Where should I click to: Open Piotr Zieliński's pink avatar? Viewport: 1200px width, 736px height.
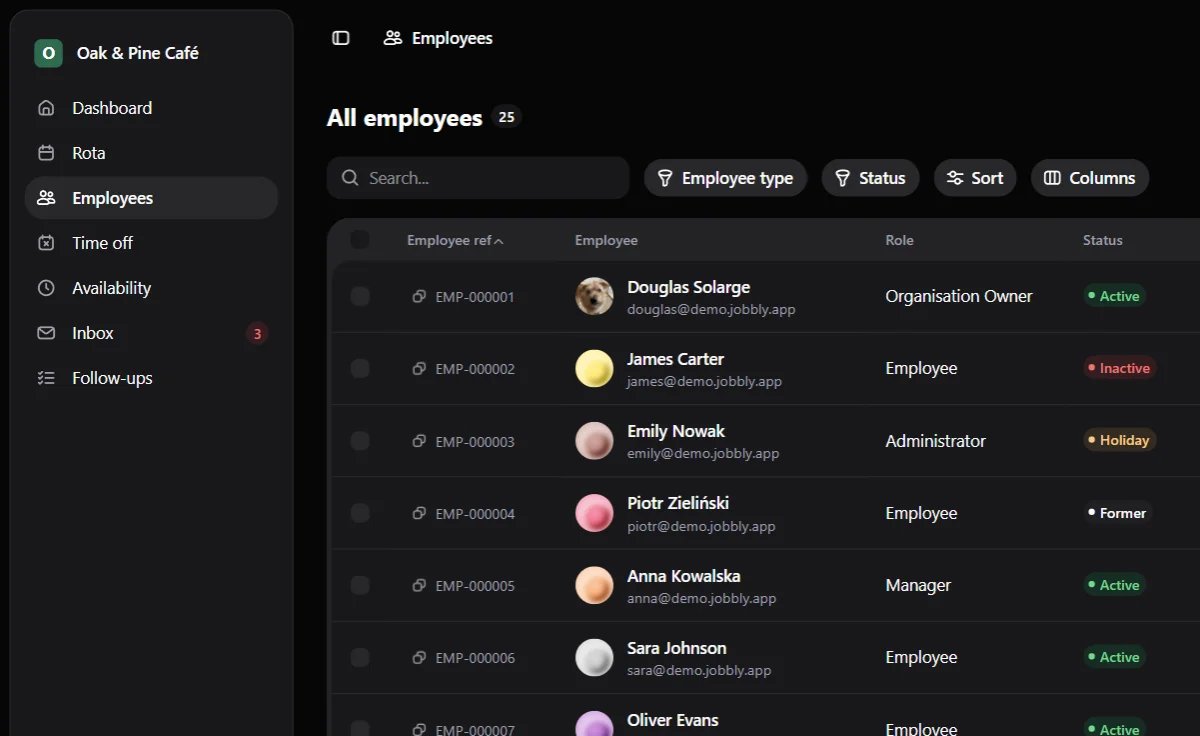(x=594, y=513)
